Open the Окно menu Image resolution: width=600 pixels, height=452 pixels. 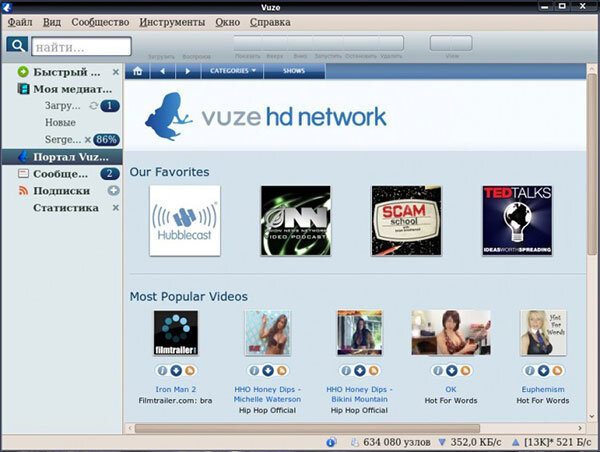coord(228,22)
